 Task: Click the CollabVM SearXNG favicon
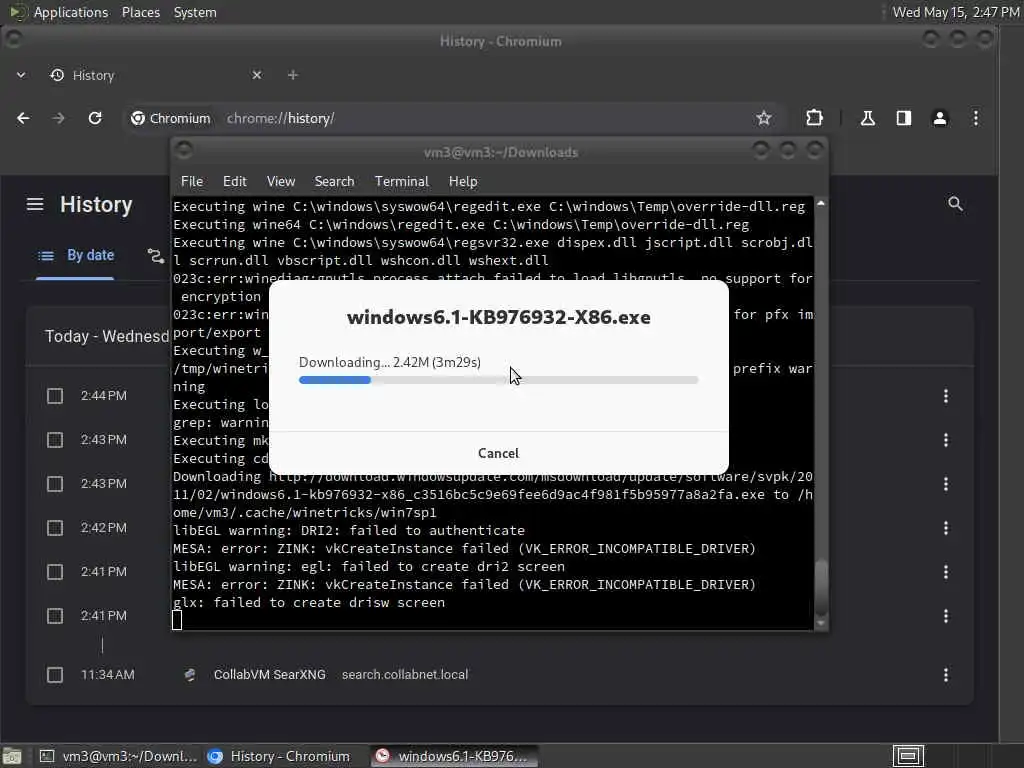(189, 675)
